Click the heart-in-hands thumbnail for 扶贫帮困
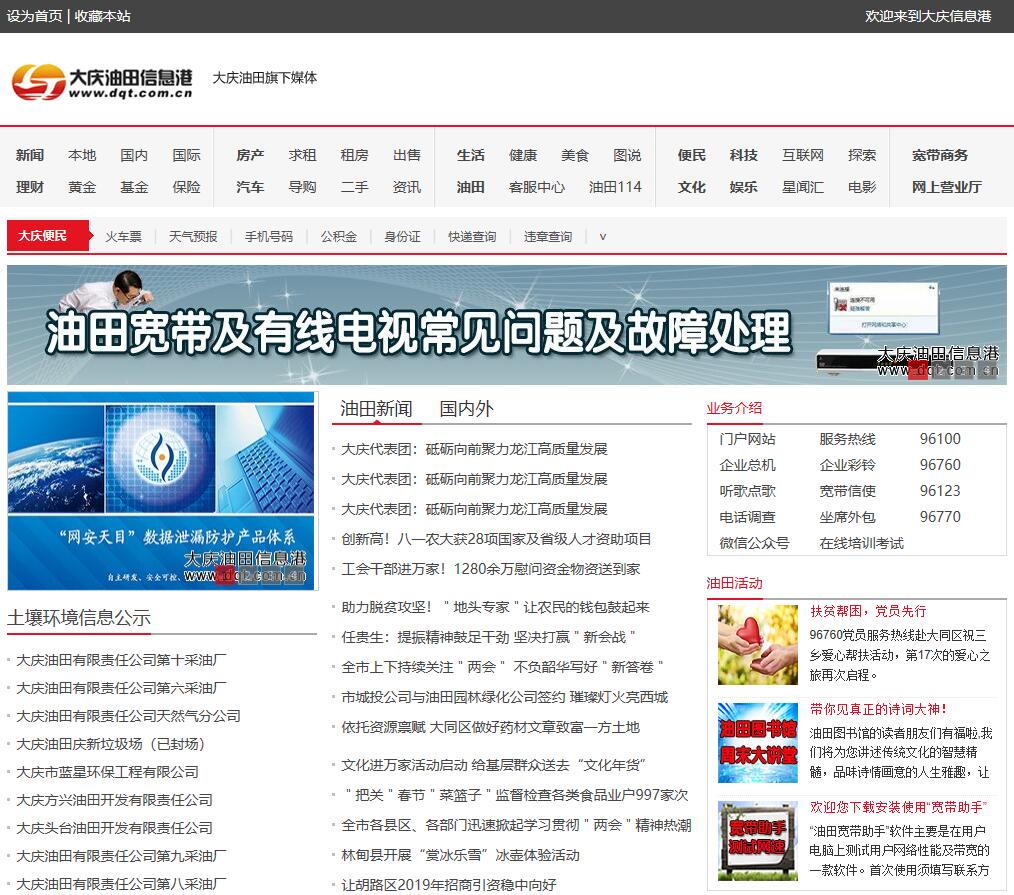This screenshot has height=895, width=1014. (758, 645)
